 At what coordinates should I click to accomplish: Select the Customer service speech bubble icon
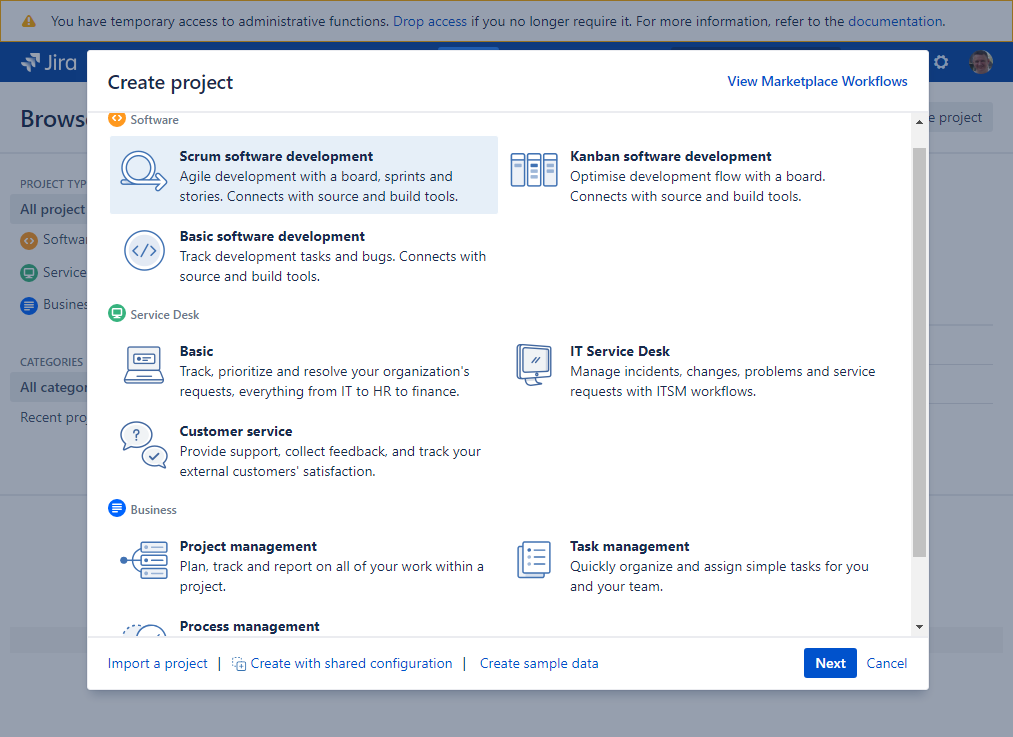(x=143, y=444)
